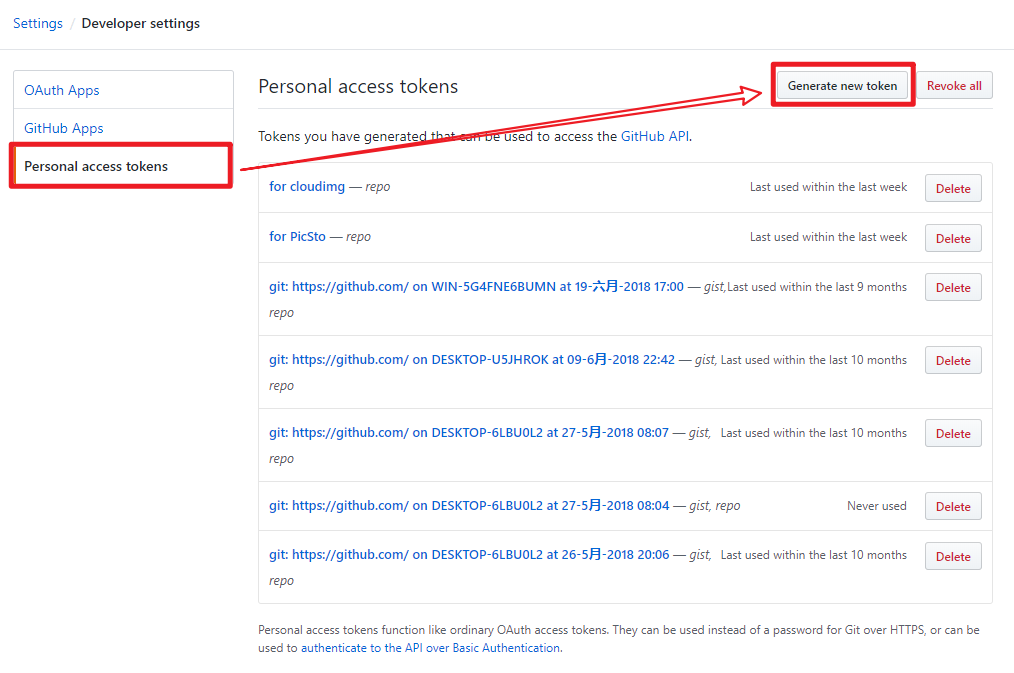Viewport: 1014px width, 673px height.
Task: Open token on DESKTOP-U5JHROK
Action: pos(472,359)
